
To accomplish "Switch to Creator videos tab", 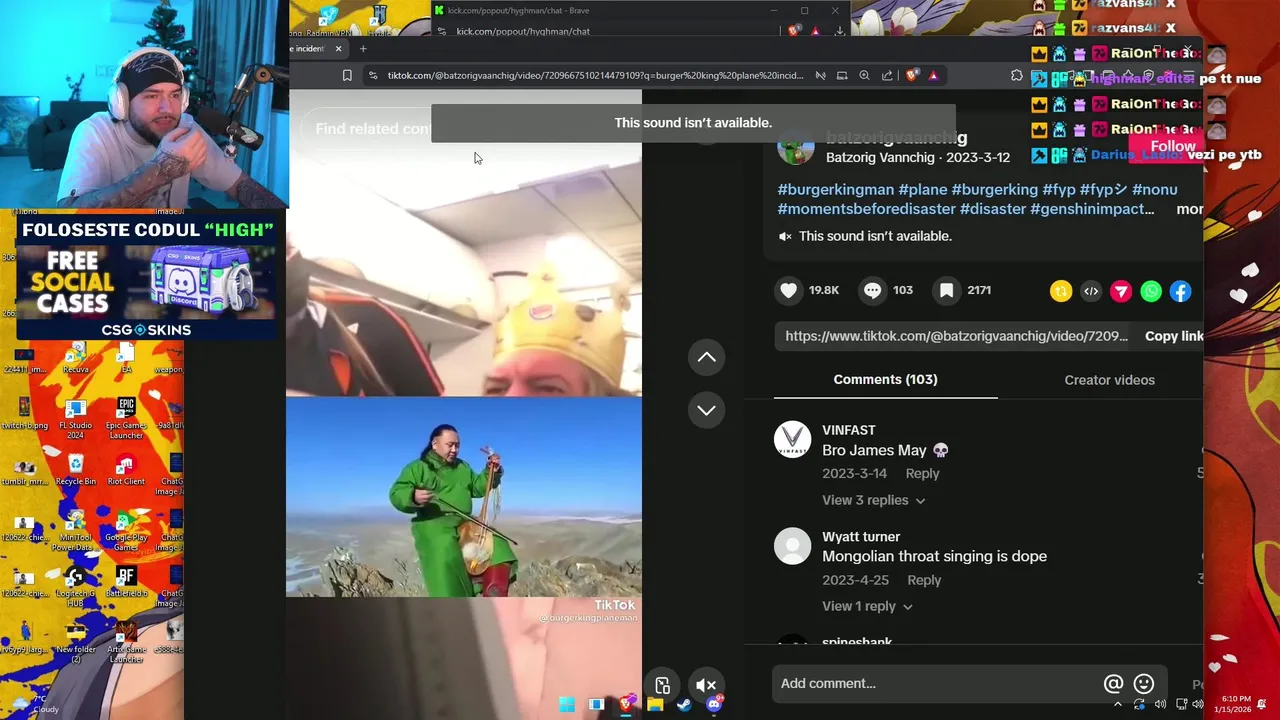I will pos(1109,380).
